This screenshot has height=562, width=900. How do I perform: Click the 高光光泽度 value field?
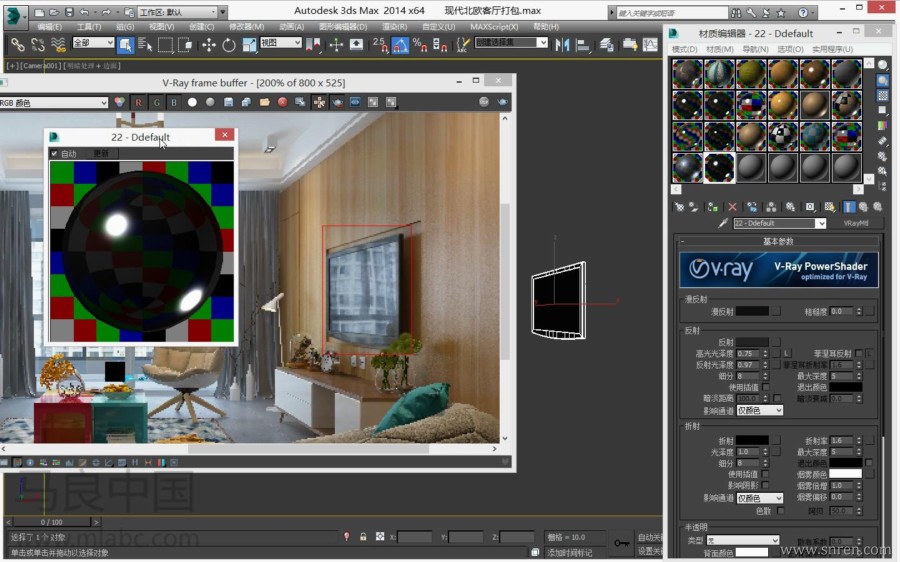748,353
